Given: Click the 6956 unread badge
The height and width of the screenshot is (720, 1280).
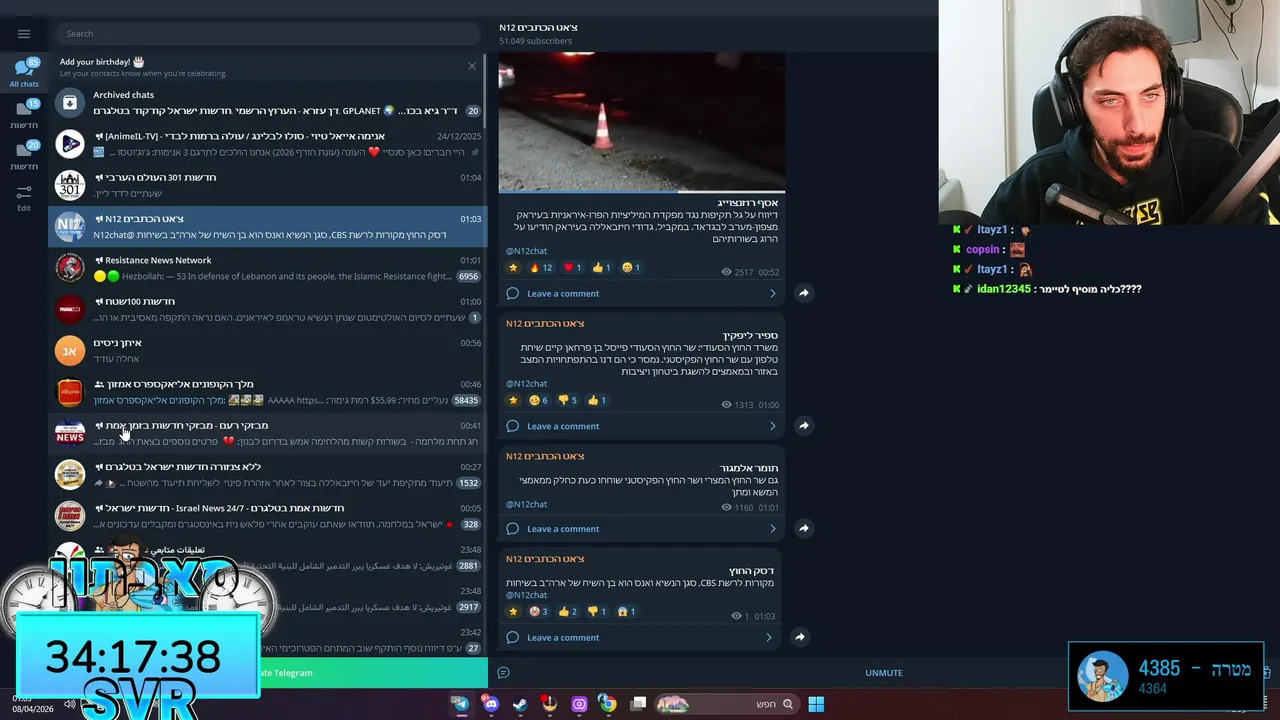Looking at the screenshot, I should pyautogui.click(x=468, y=276).
